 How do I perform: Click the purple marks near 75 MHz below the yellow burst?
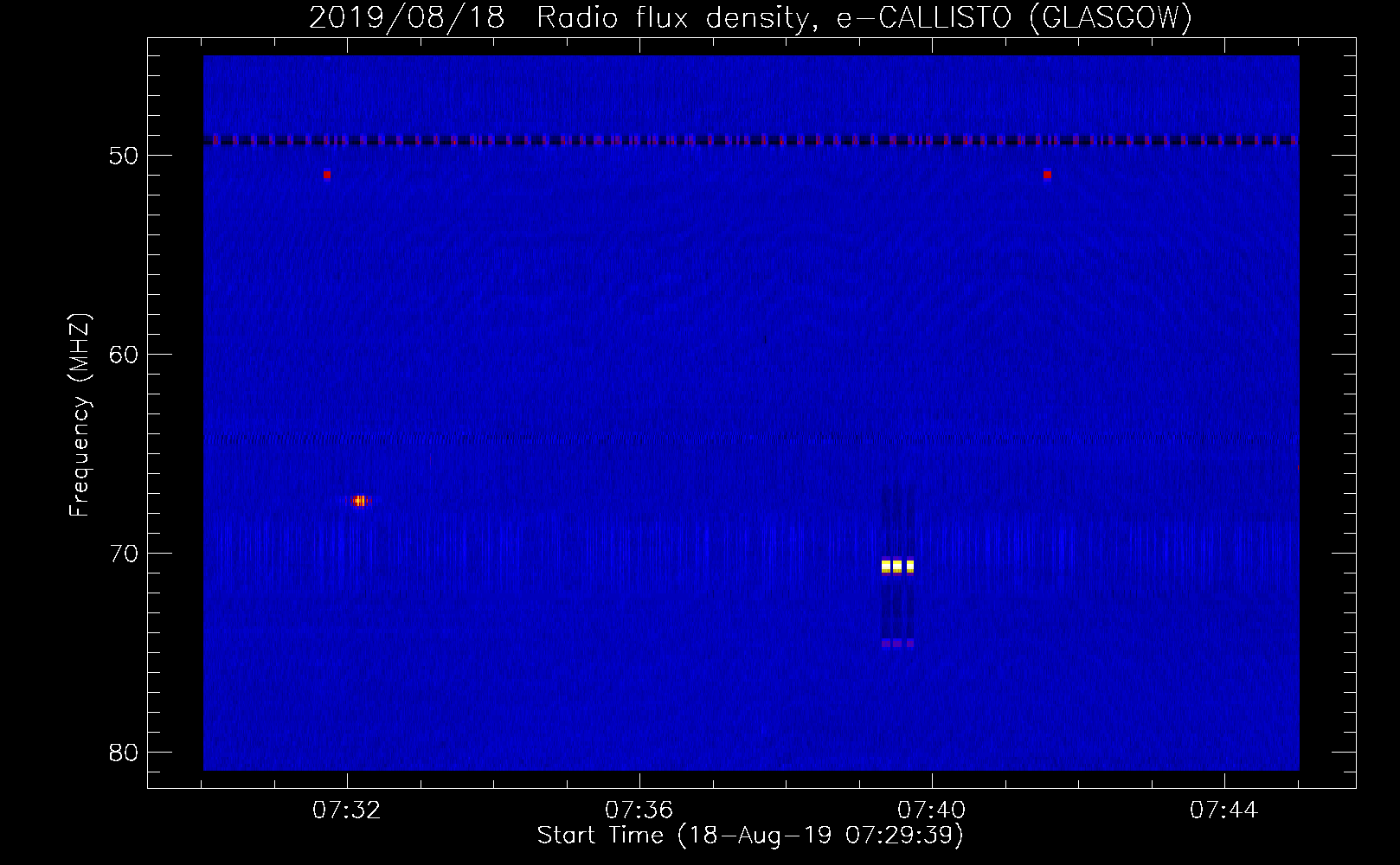click(897, 644)
